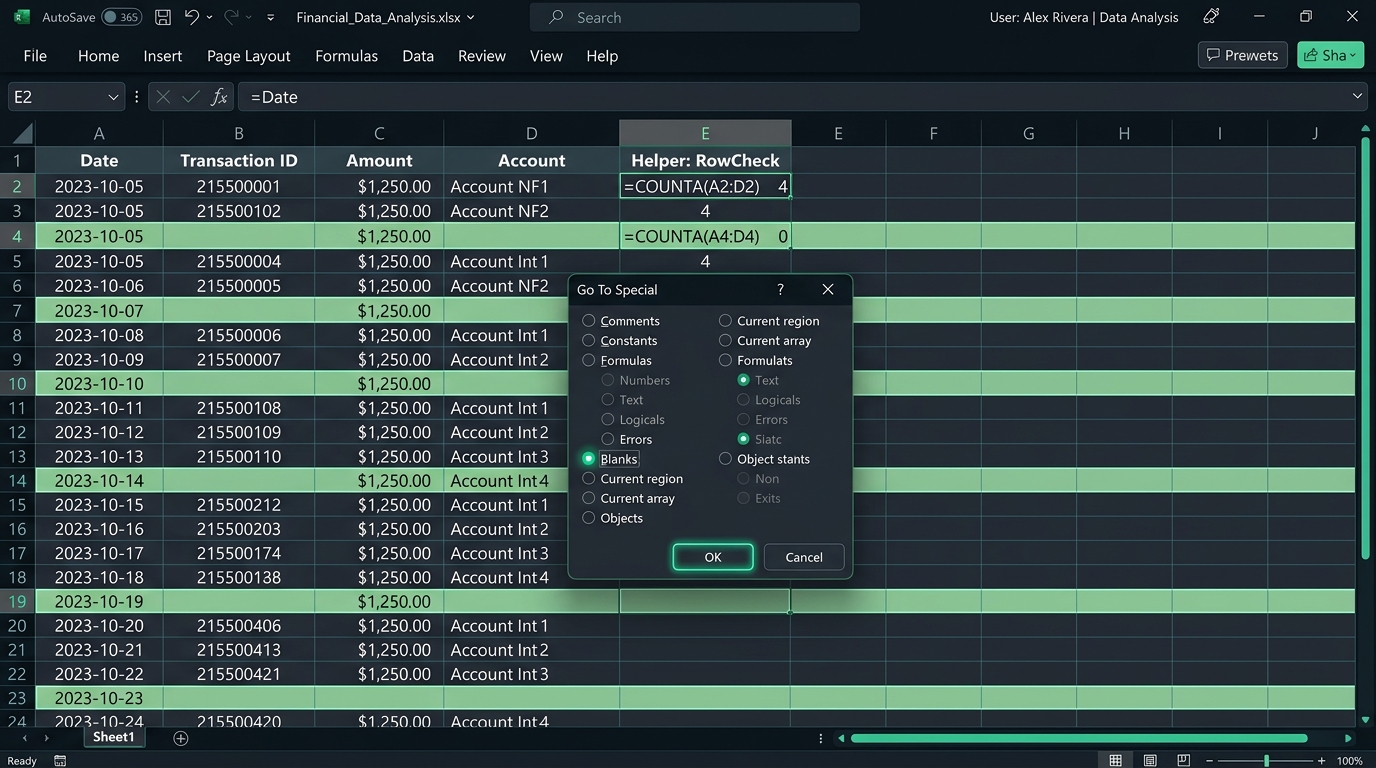This screenshot has height=768, width=1376.
Task: Click the Redo arrow icon
Action: click(231, 17)
